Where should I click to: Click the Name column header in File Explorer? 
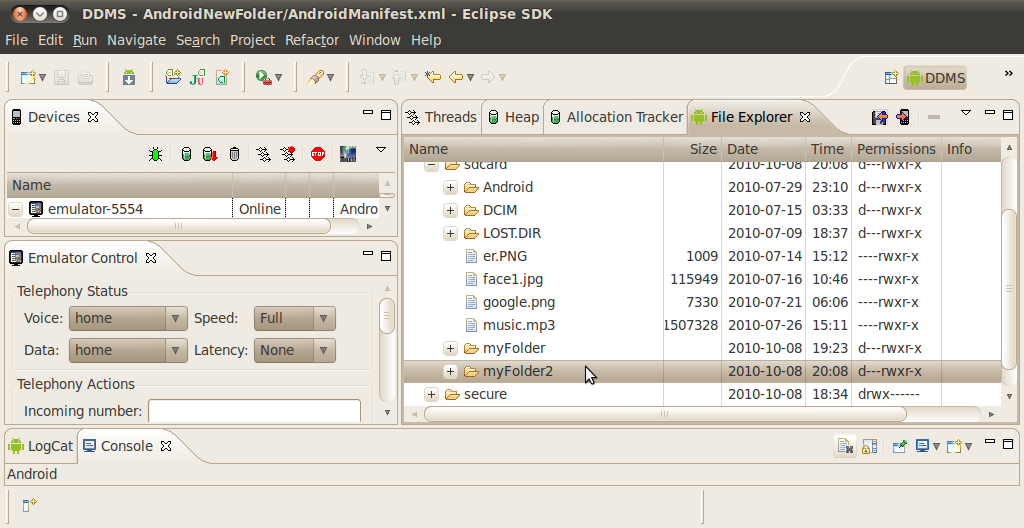click(x=534, y=150)
